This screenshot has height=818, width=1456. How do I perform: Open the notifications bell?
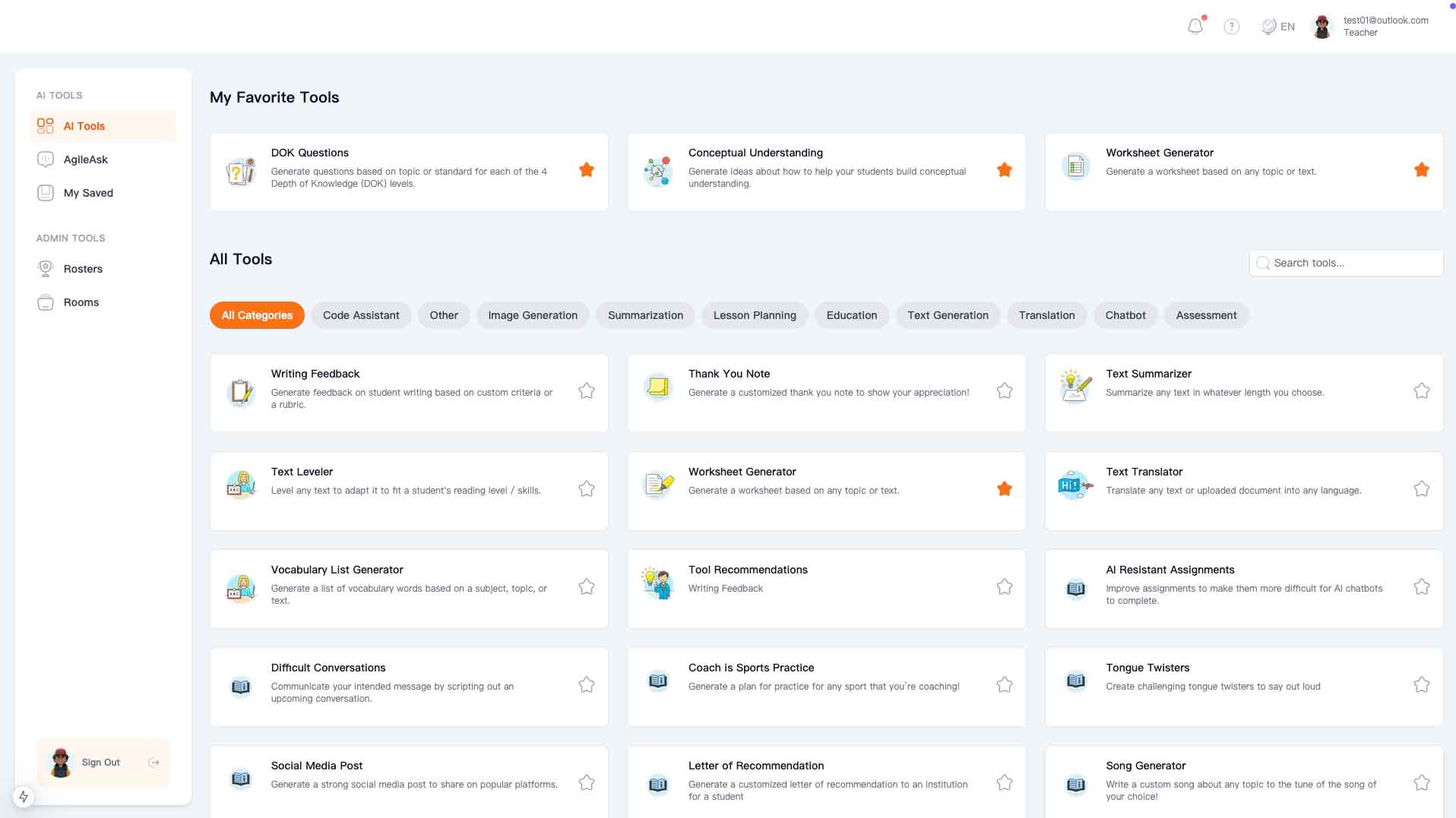1195,27
